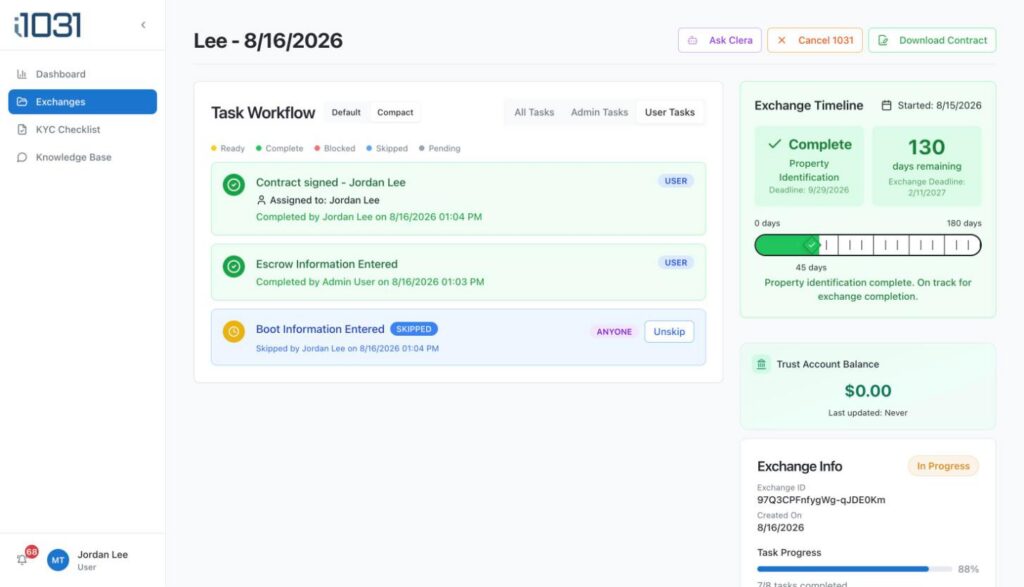Click the 88% progress value
Screen dimensions: 1024x587
(x=968, y=569)
